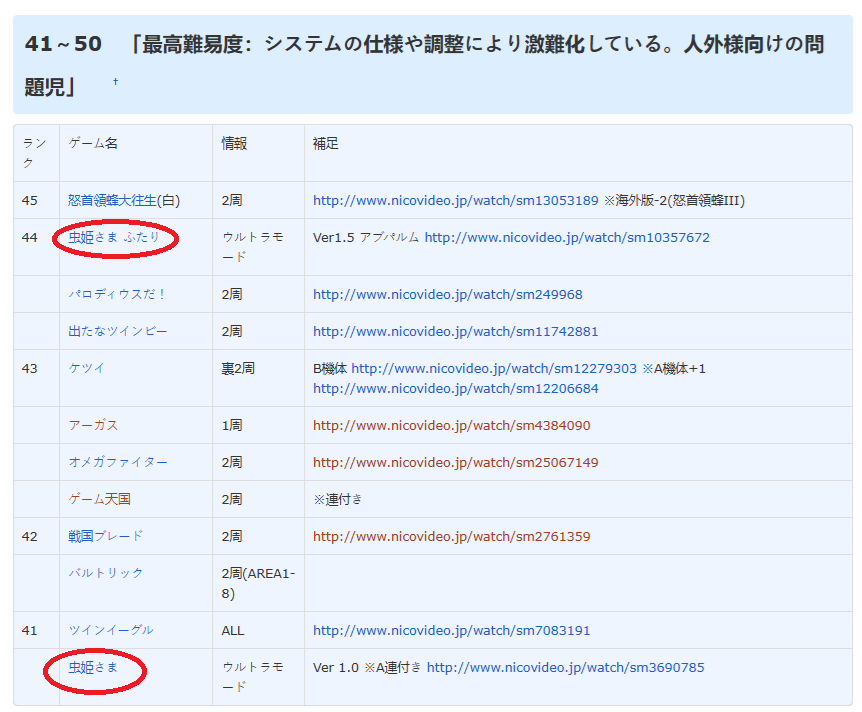Click the ※A機体+1 note in ケツイ row
The width and height of the screenshot is (862, 712).
[x=674, y=368]
